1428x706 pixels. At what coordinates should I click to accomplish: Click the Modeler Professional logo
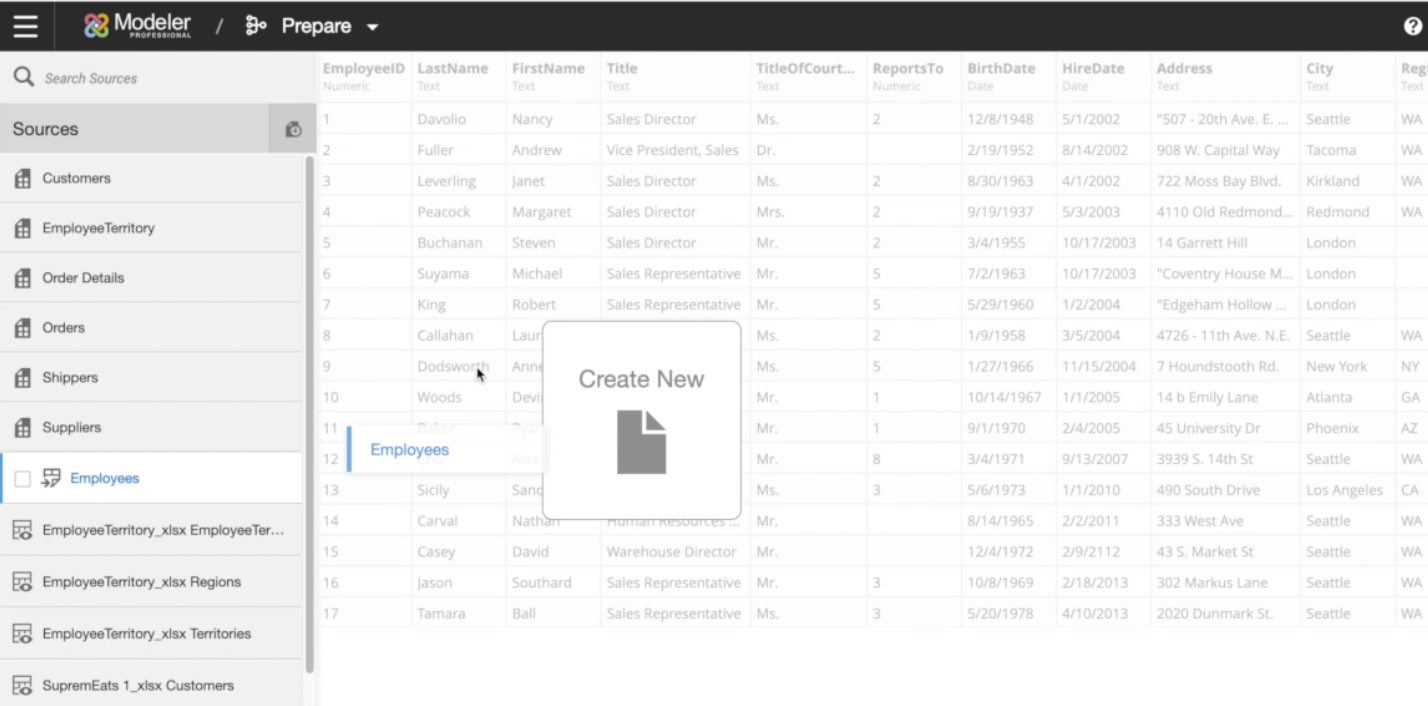[138, 26]
